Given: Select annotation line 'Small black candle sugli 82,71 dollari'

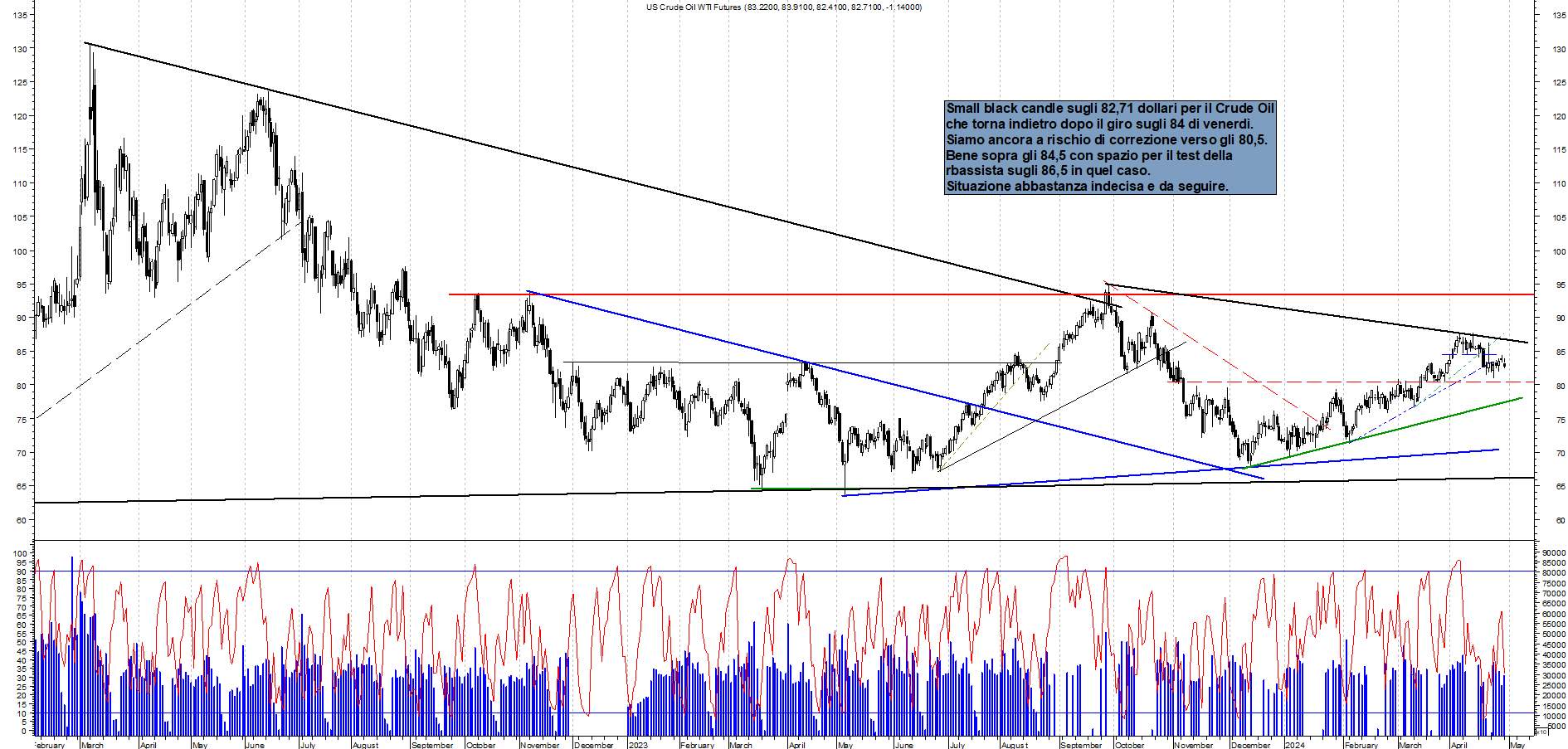Looking at the screenshot, I should (1110, 109).
